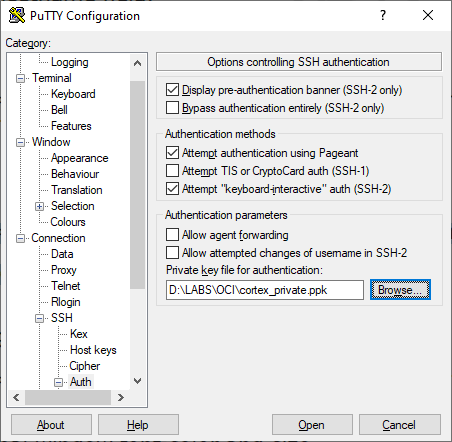The image size is (452, 442).
Task: Enable Allow agent forwarding
Action: (x=172, y=235)
